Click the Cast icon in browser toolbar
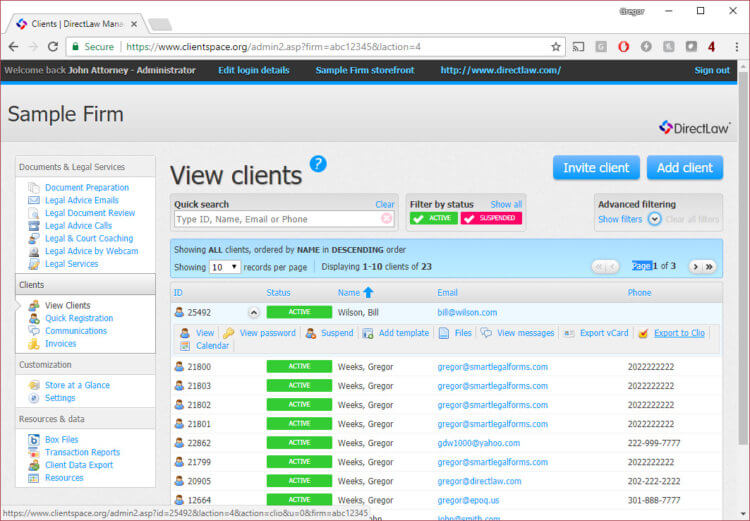750x521 pixels. tap(579, 47)
